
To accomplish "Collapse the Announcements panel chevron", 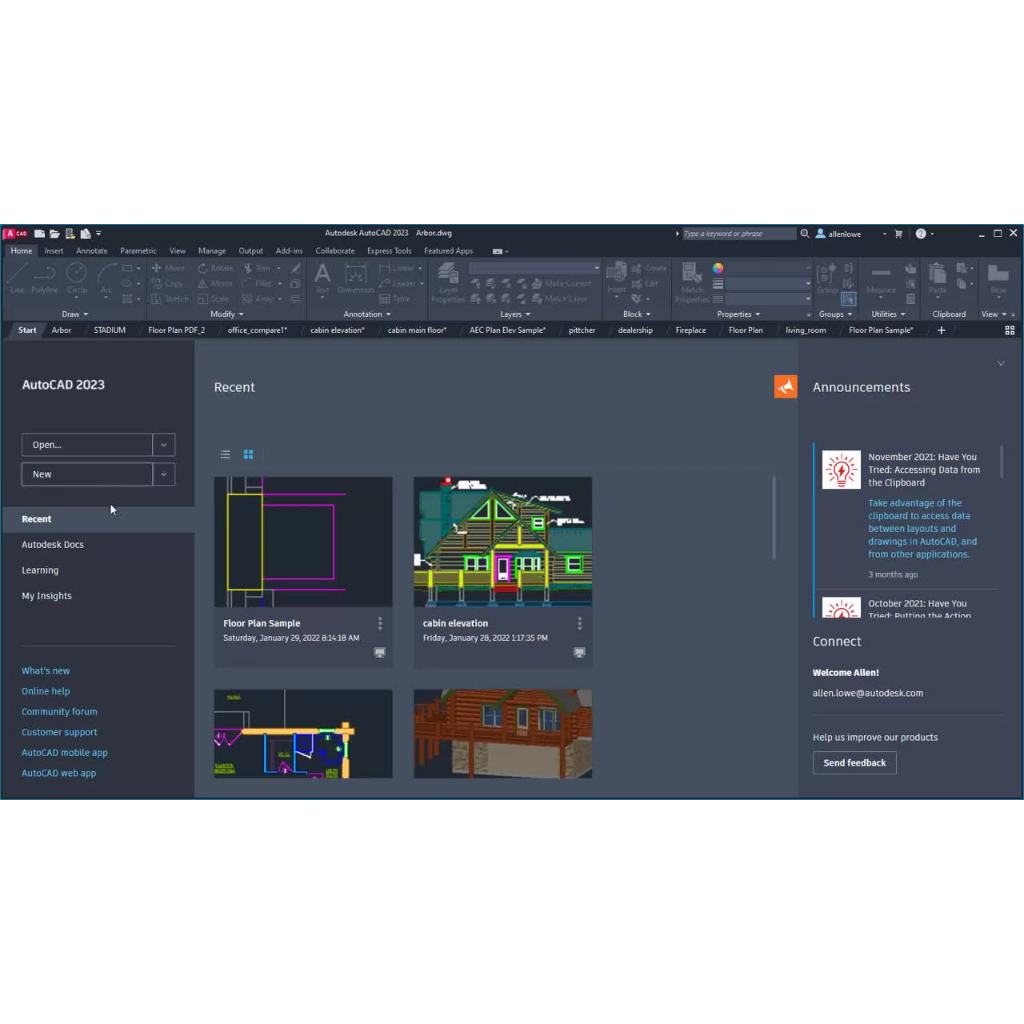I will point(1000,364).
